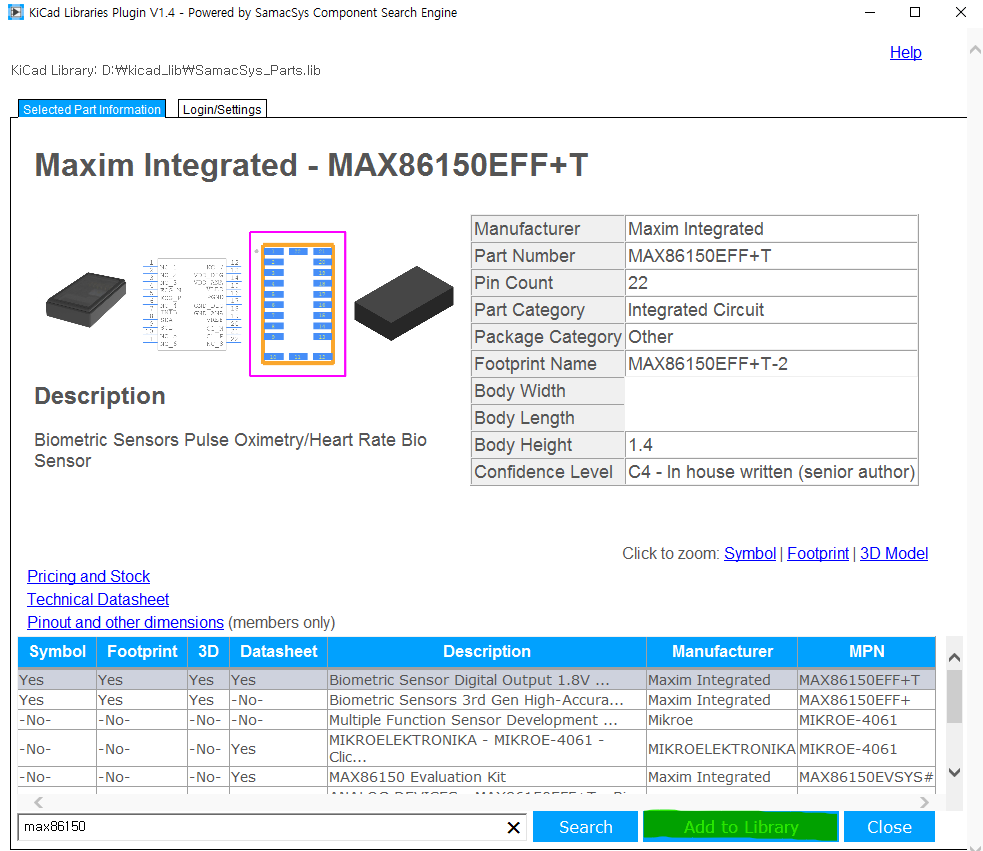This screenshot has width=983, height=851.
Task: Select the MIKROELEKTRONIKA manufacturer cell
Action: tap(722, 749)
